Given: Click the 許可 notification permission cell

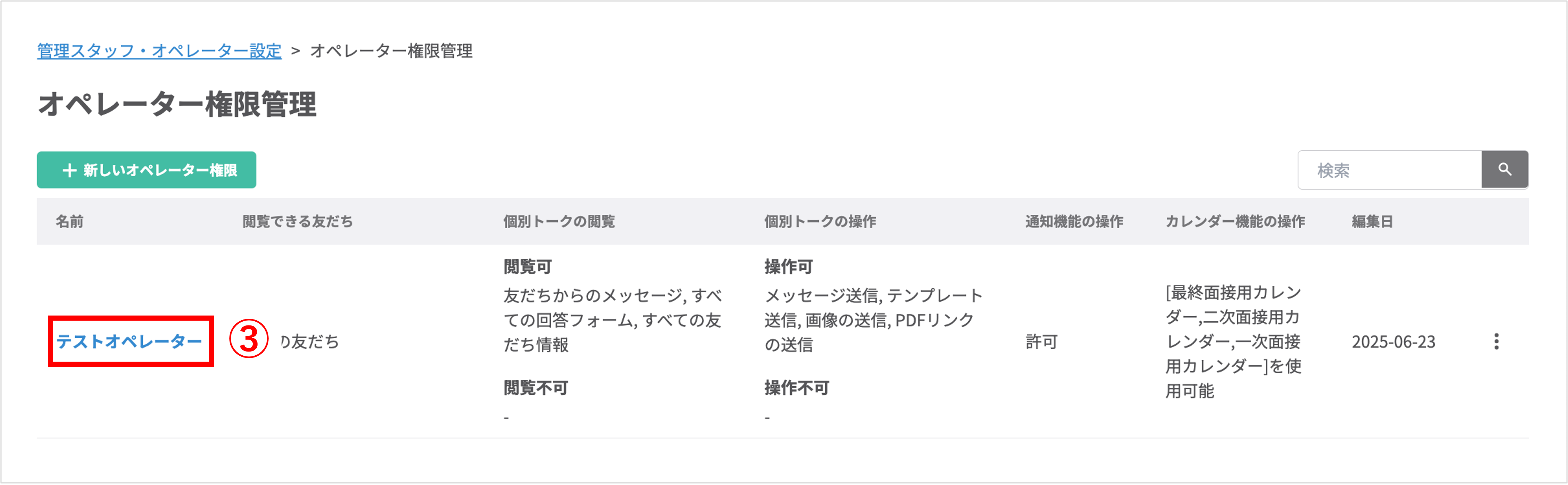Looking at the screenshot, I should click(1041, 341).
